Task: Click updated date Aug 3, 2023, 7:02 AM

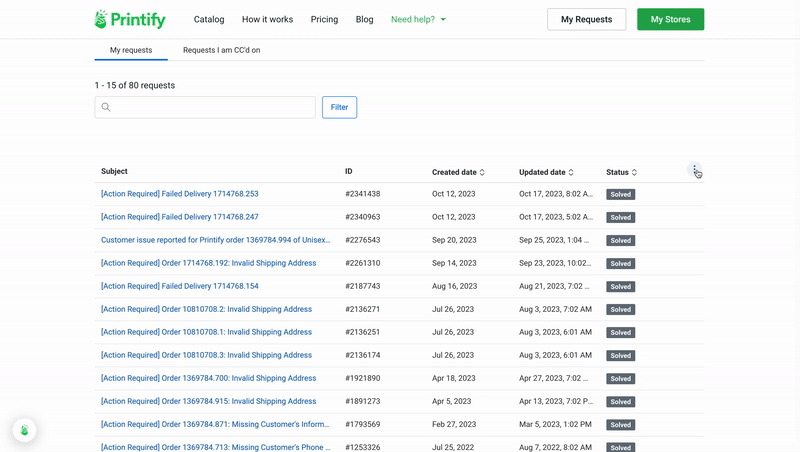Action: tap(556, 309)
